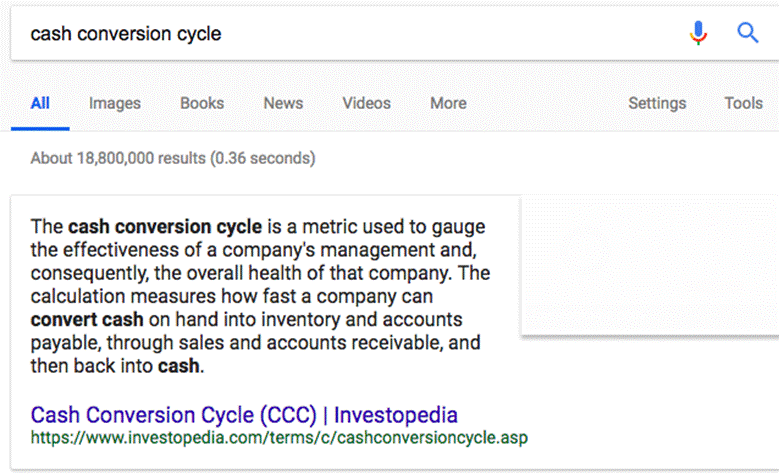Click the blank featured snippet image thumbnail
This screenshot has width=779, height=474.
pos(649,265)
